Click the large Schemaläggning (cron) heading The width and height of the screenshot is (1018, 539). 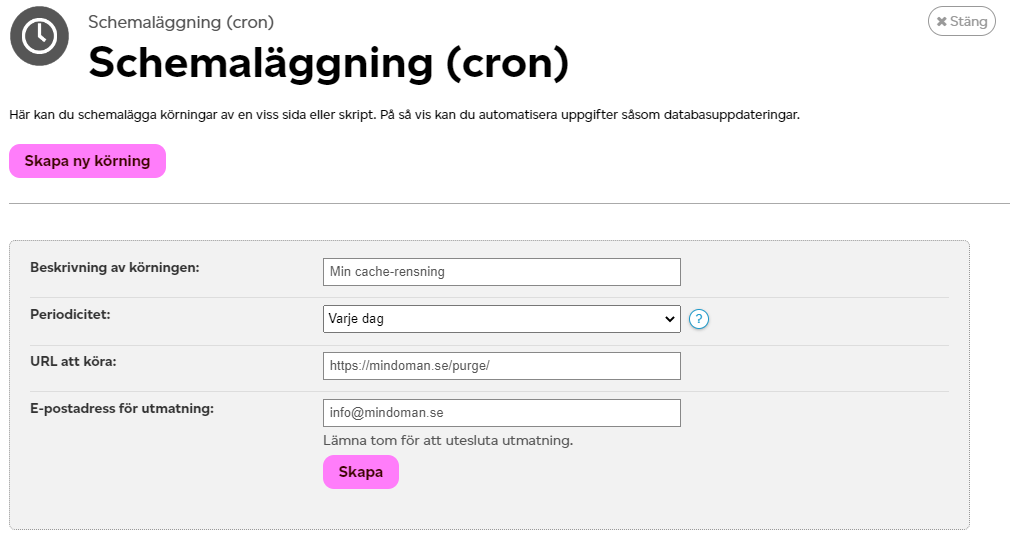pos(329,63)
